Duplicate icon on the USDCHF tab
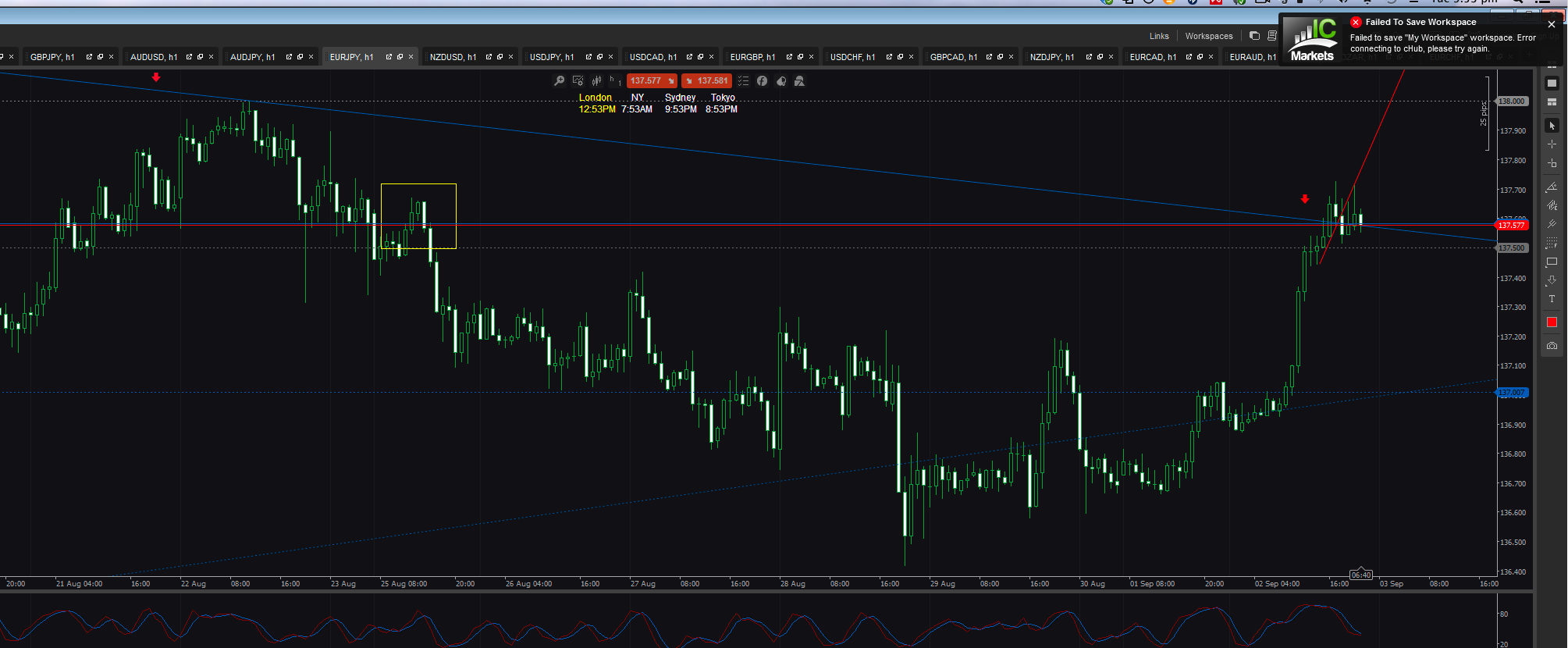The width and height of the screenshot is (1568, 648). (900, 57)
